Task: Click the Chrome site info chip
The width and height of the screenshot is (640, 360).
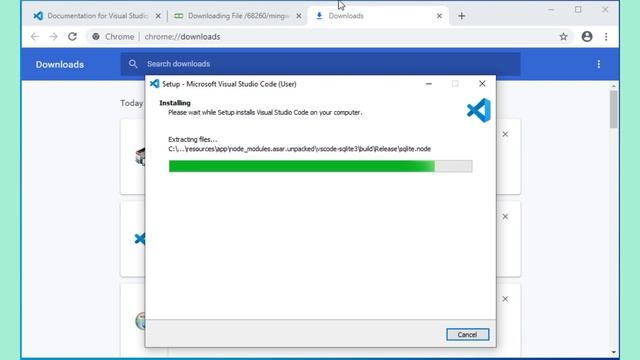Action: tap(113, 37)
